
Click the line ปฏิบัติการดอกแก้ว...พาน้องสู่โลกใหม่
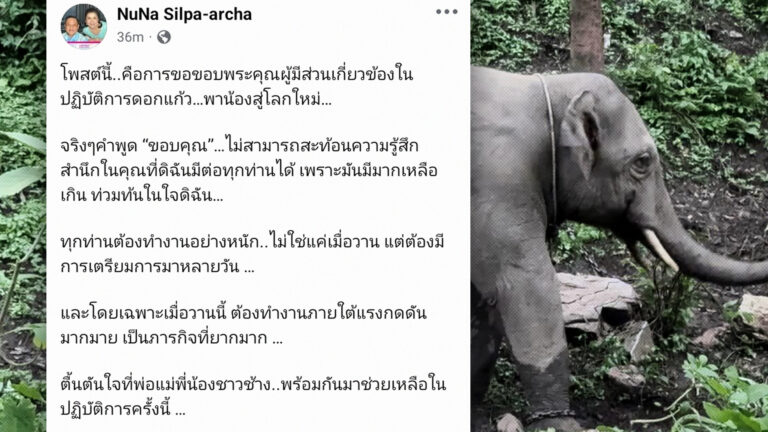pyautogui.click(x=196, y=99)
